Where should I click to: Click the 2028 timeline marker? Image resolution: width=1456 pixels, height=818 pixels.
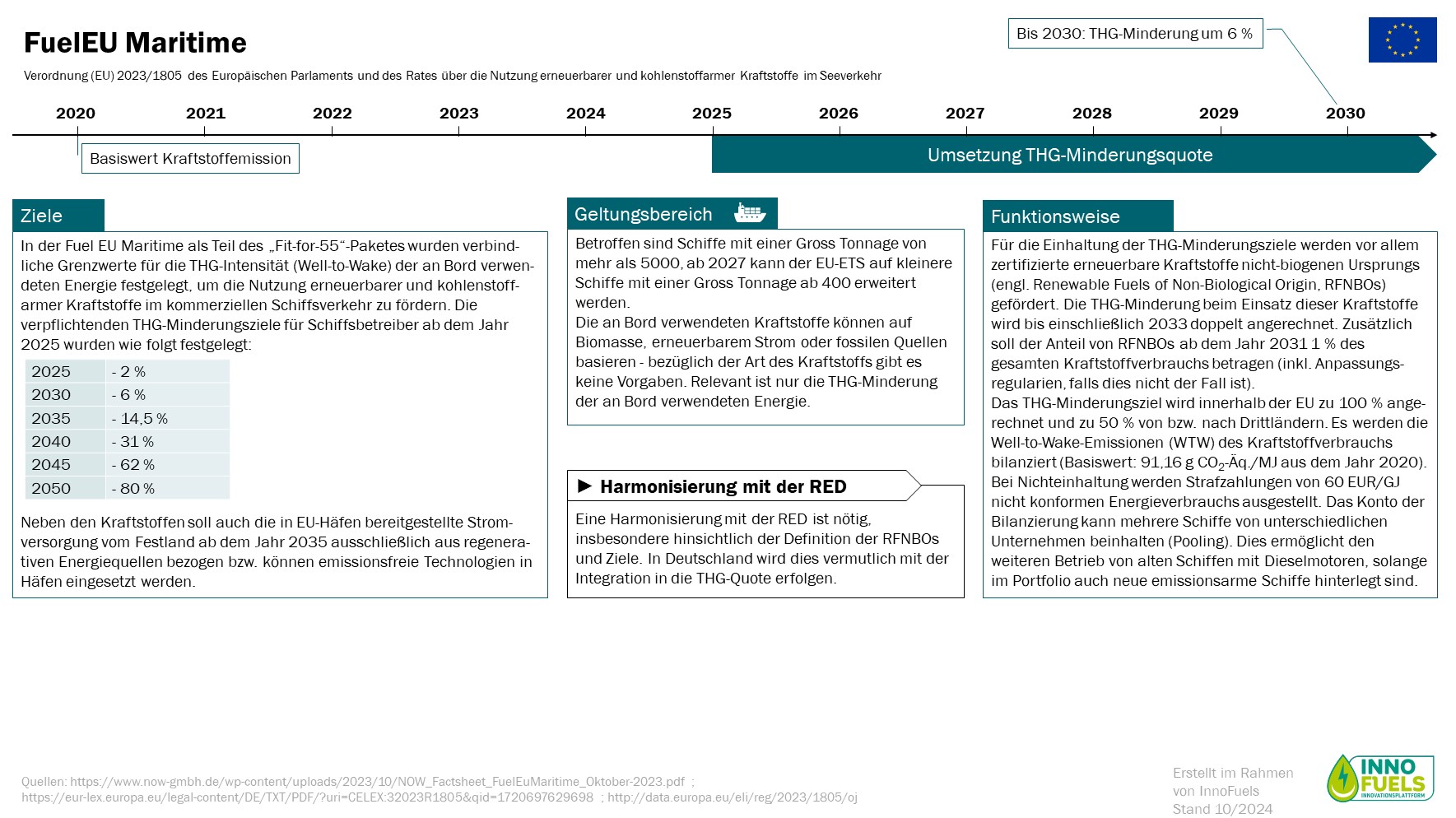(1092, 114)
